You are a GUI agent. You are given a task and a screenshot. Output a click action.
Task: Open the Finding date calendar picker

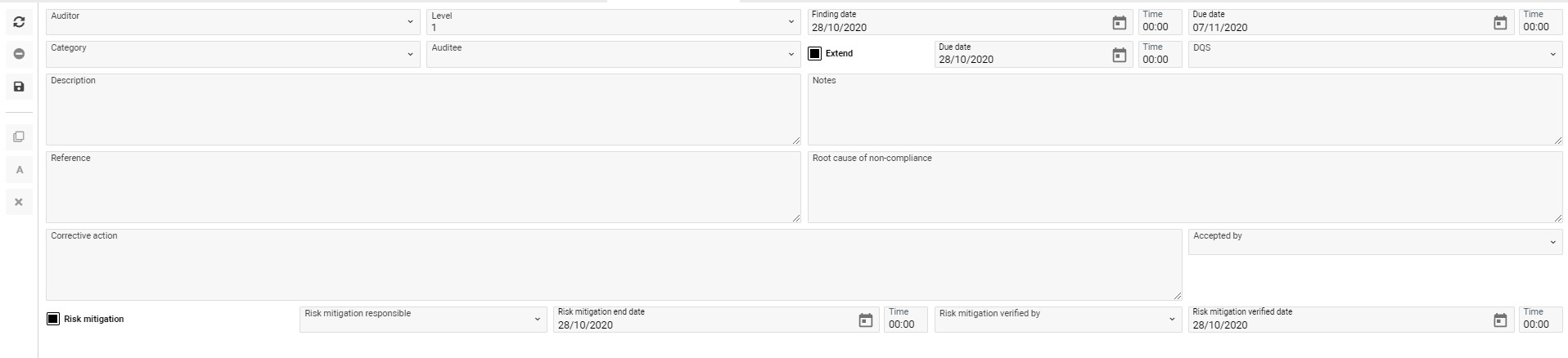pyautogui.click(x=1119, y=23)
